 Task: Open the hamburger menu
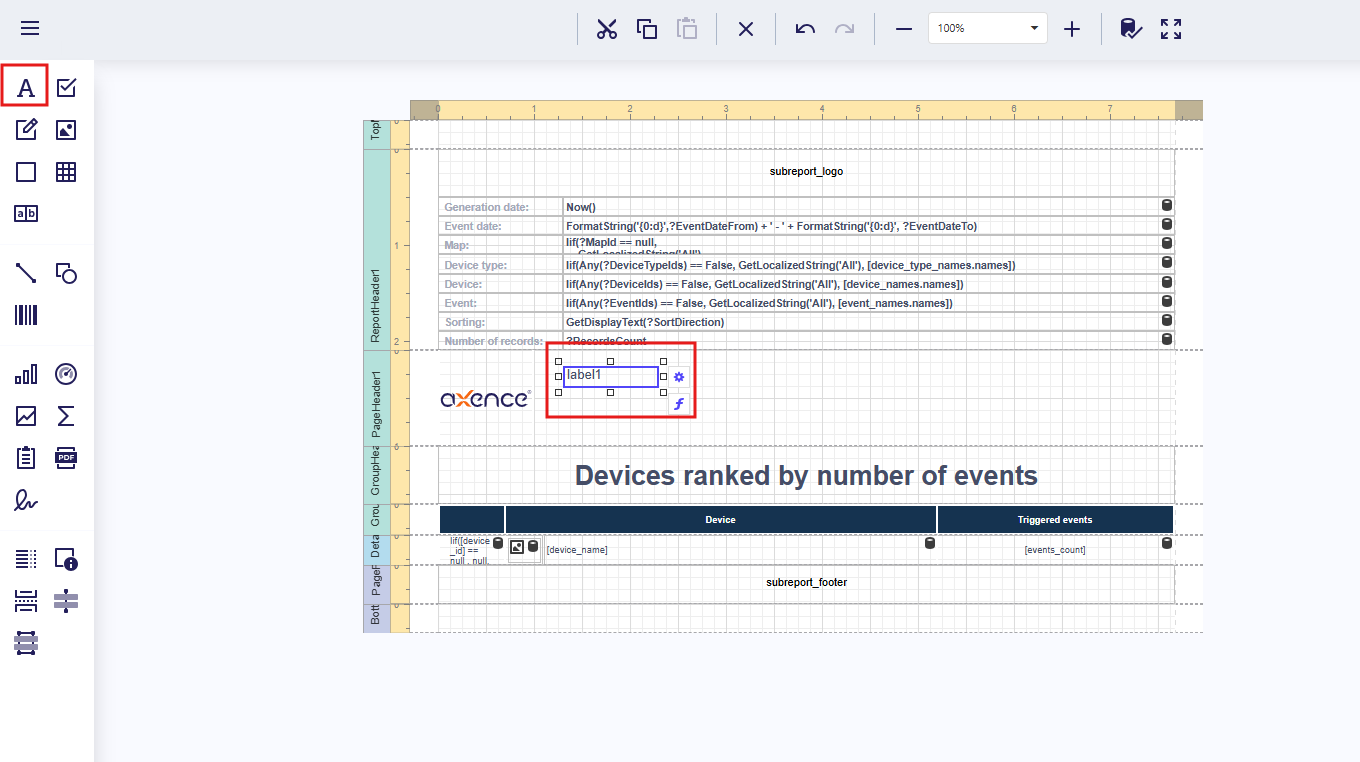pos(30,28)
